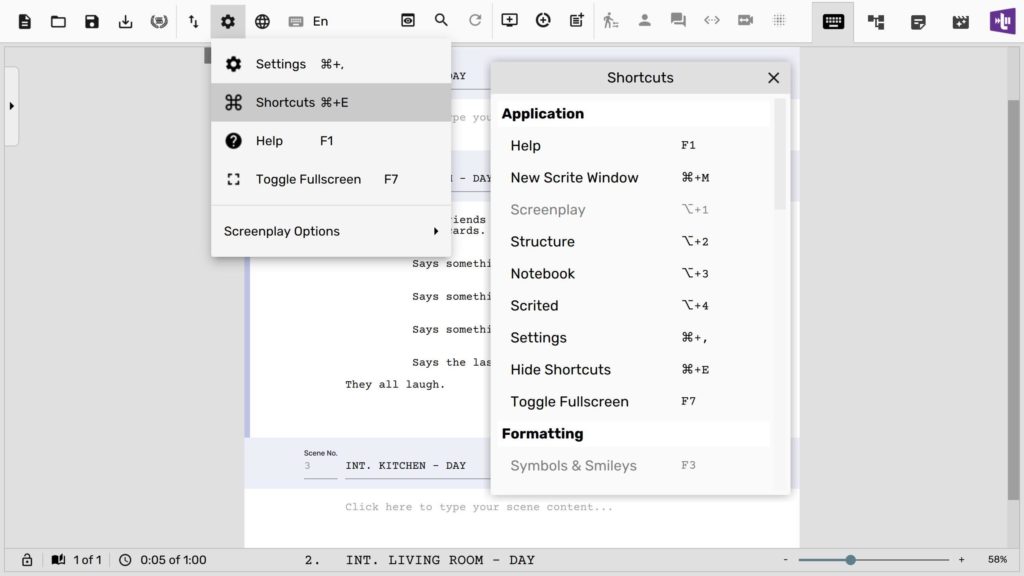Export the screenplay
This screenshot has width=1024, height=576.
tap(125, 20)
